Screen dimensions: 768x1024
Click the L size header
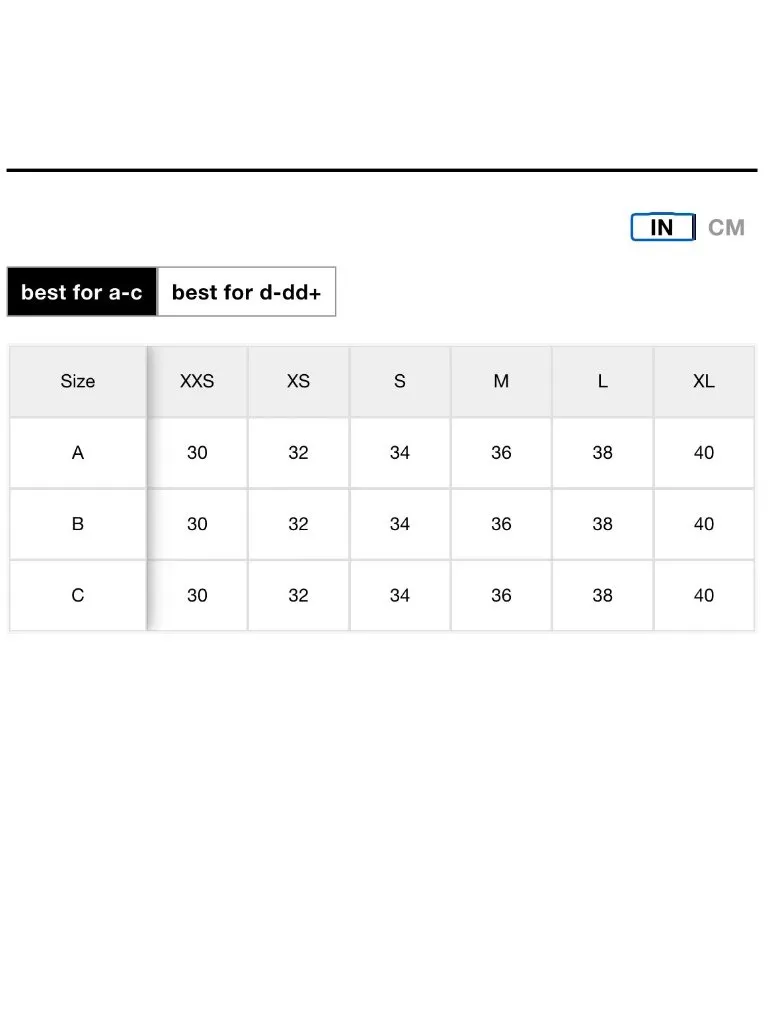tap(602, 381)
